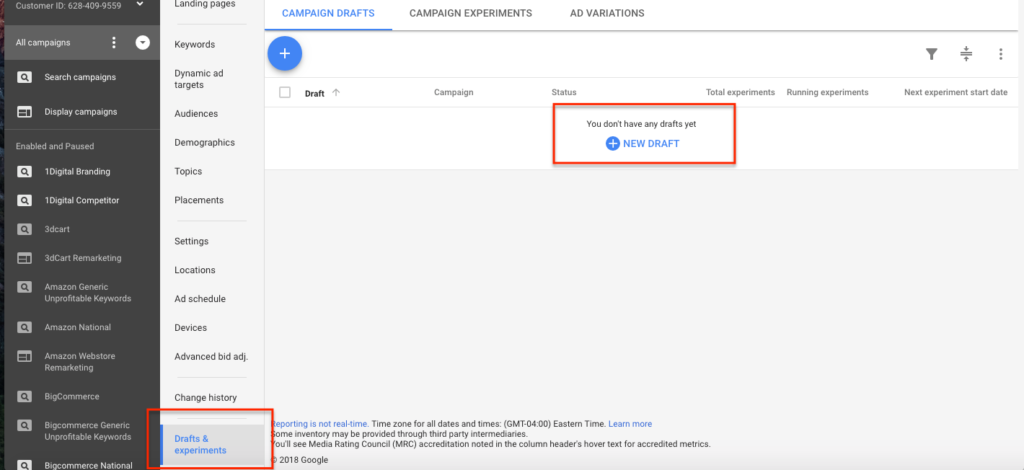Collapse the All campaigns dropdown arrow

(142, 43)
